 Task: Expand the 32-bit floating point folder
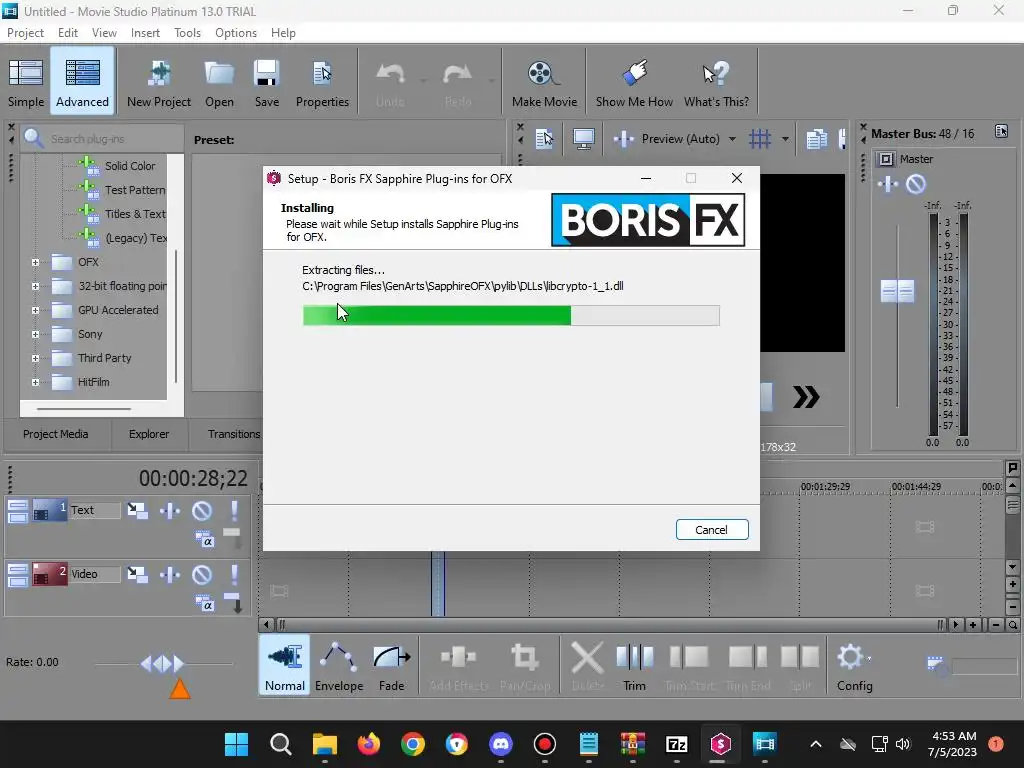(x=35, y=286)
